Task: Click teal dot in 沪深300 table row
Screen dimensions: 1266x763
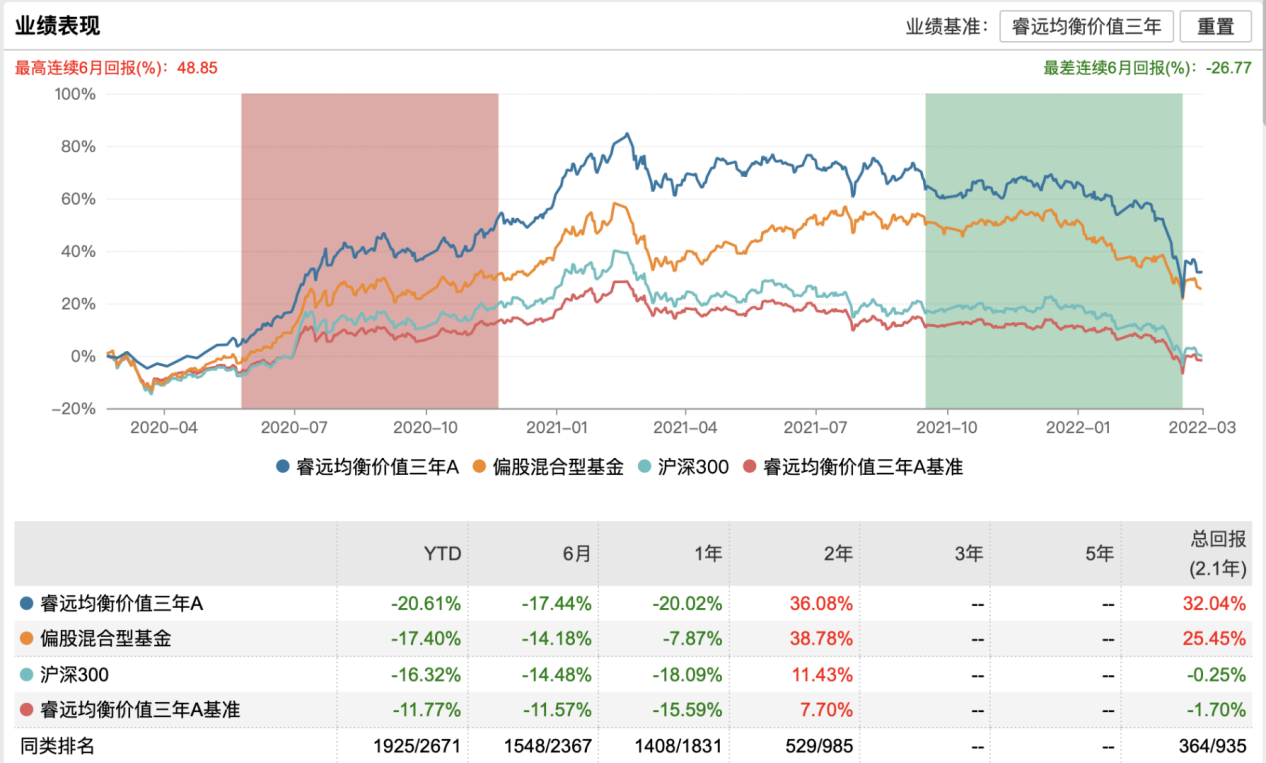Action: (26, 674)
